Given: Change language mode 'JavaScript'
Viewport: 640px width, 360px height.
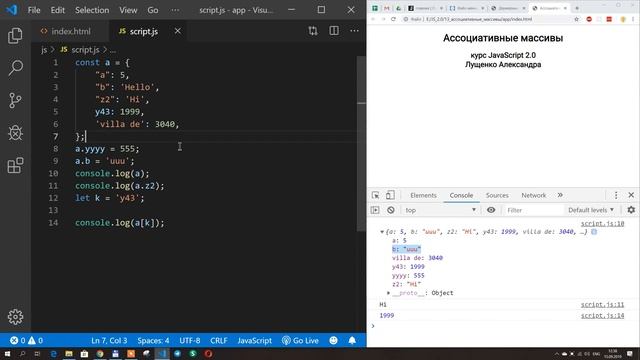Looking at the screenshot, I should pos(255,340).
